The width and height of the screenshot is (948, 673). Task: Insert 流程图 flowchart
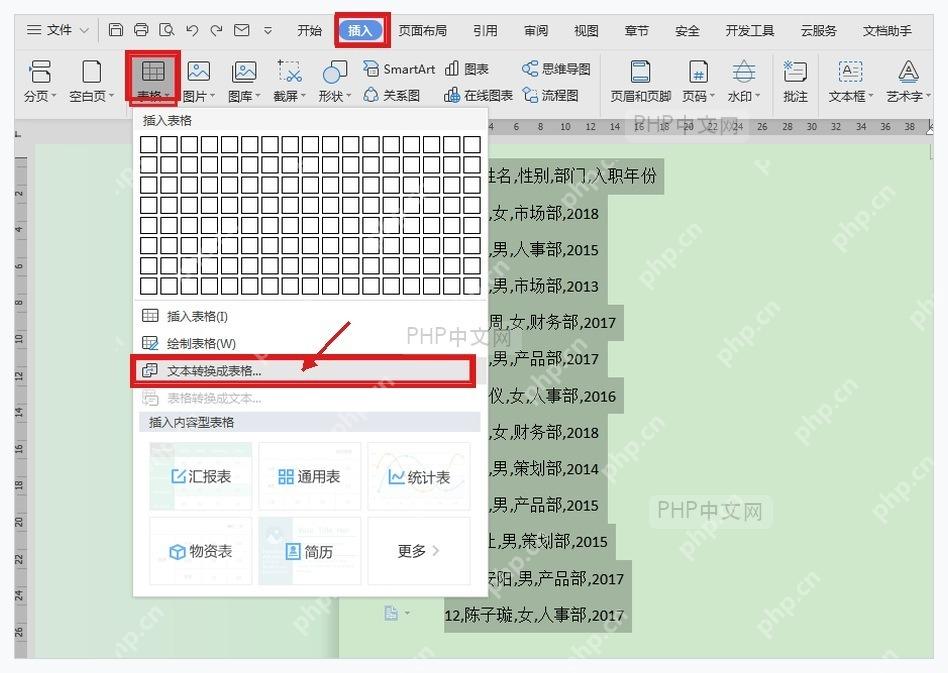pyautogui.click(x=551, y=96)
